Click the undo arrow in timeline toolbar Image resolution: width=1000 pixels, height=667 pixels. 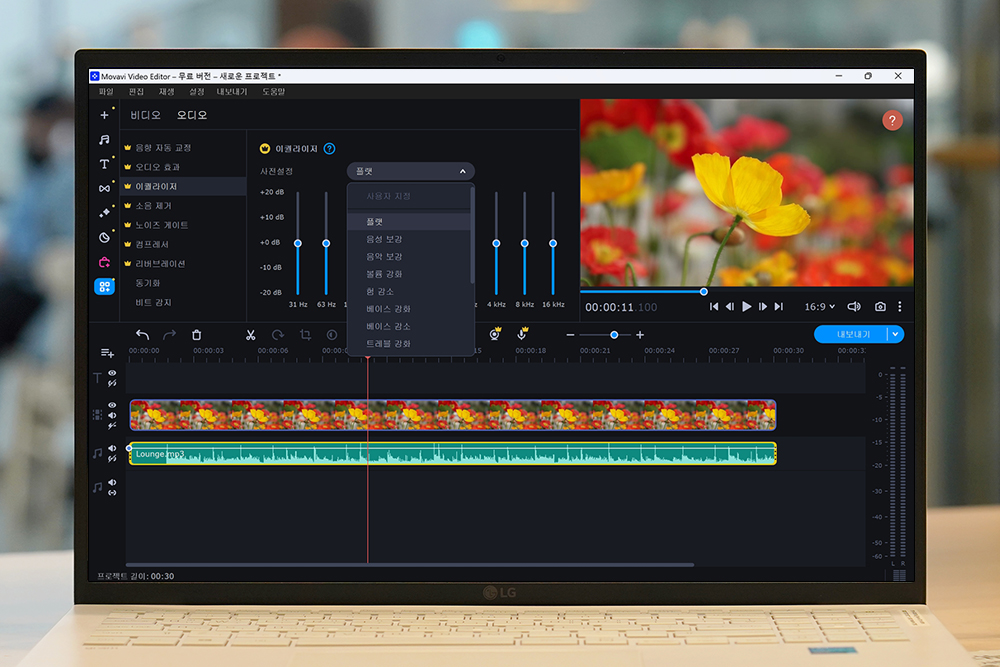point(142,335)
